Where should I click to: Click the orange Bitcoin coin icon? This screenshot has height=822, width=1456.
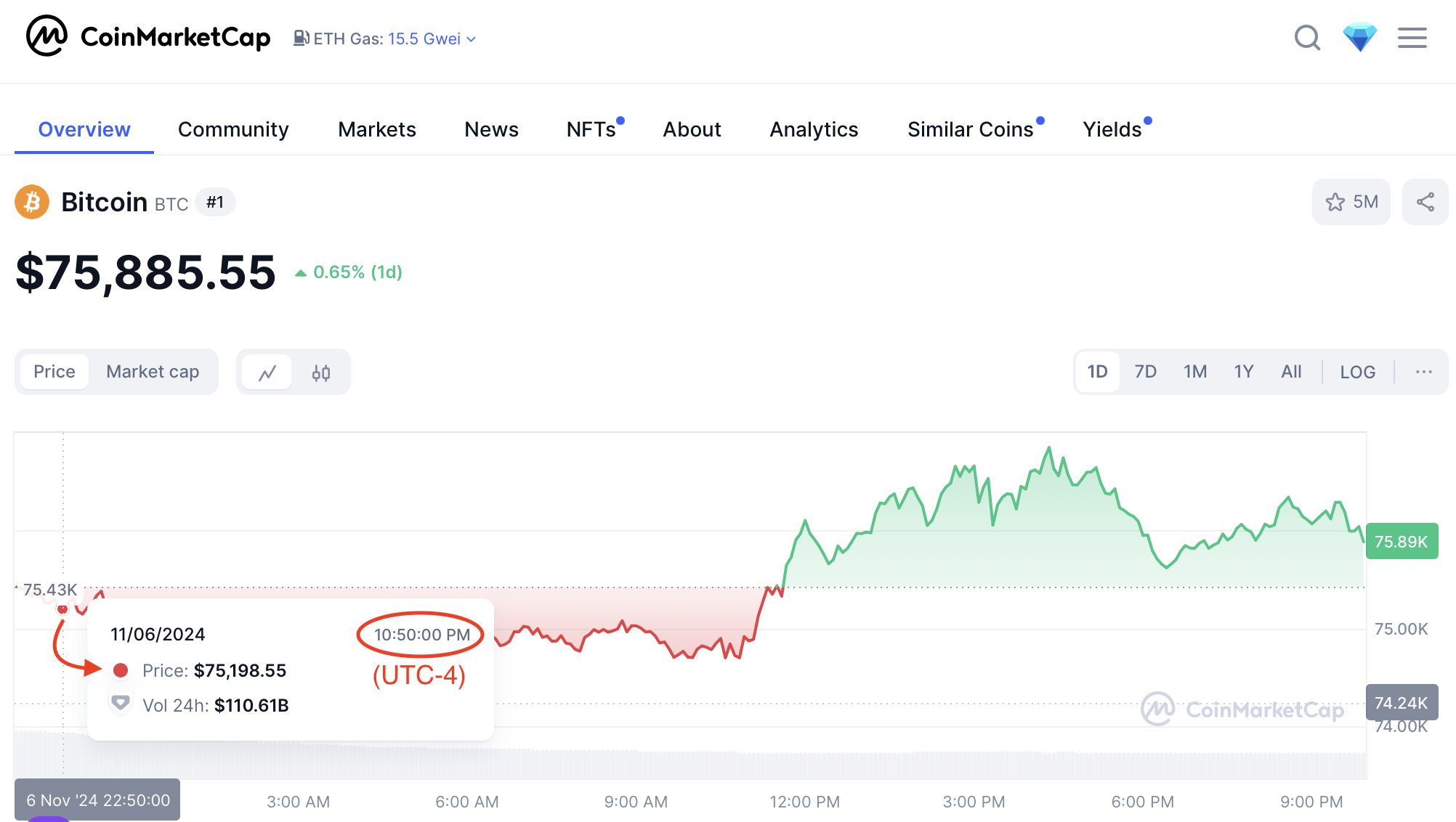point(32,202)
